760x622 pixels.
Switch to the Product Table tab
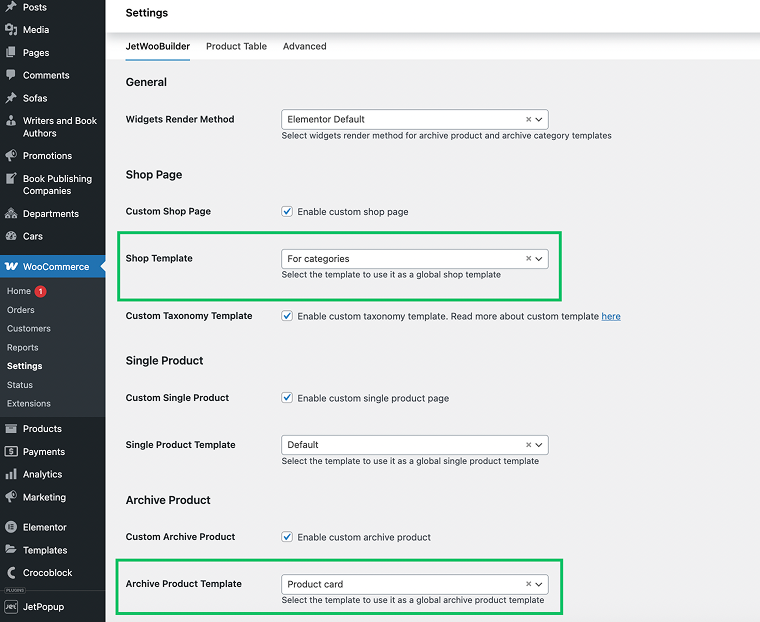tap(236, 47)
